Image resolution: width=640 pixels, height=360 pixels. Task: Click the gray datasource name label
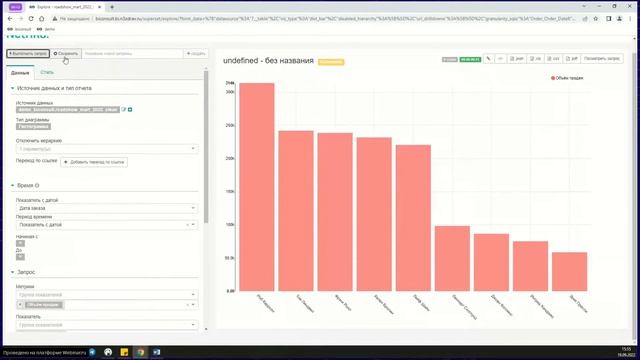point(68,110)
